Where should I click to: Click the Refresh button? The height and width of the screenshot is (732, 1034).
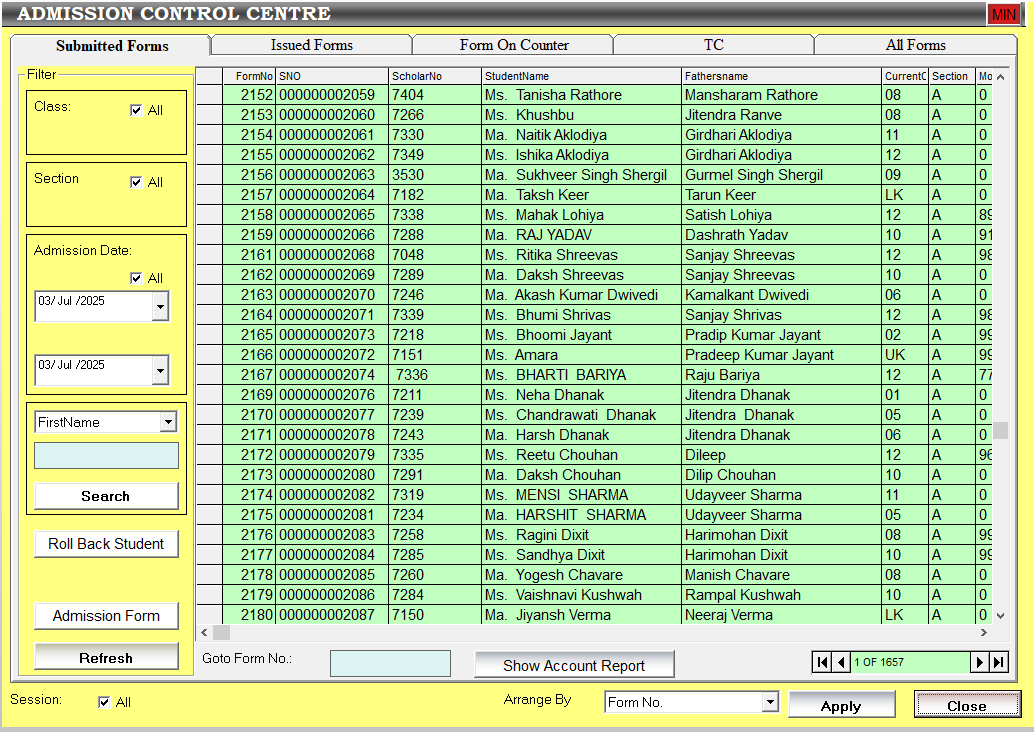pos(106,657)
